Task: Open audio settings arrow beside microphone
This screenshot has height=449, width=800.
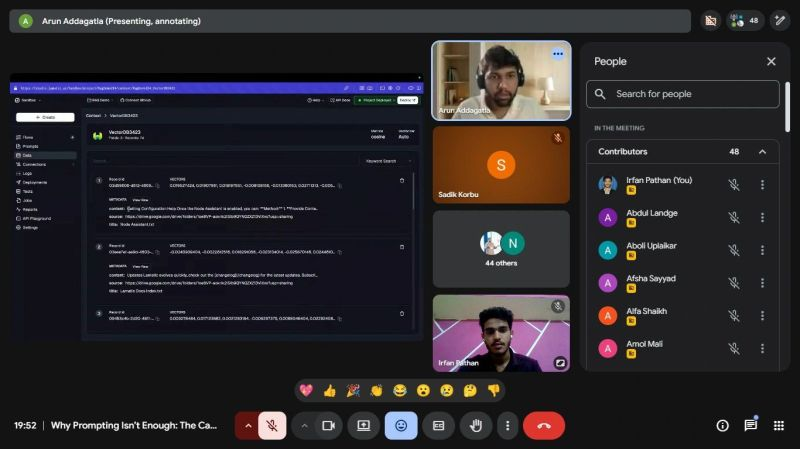Action: tap(248, 425)
